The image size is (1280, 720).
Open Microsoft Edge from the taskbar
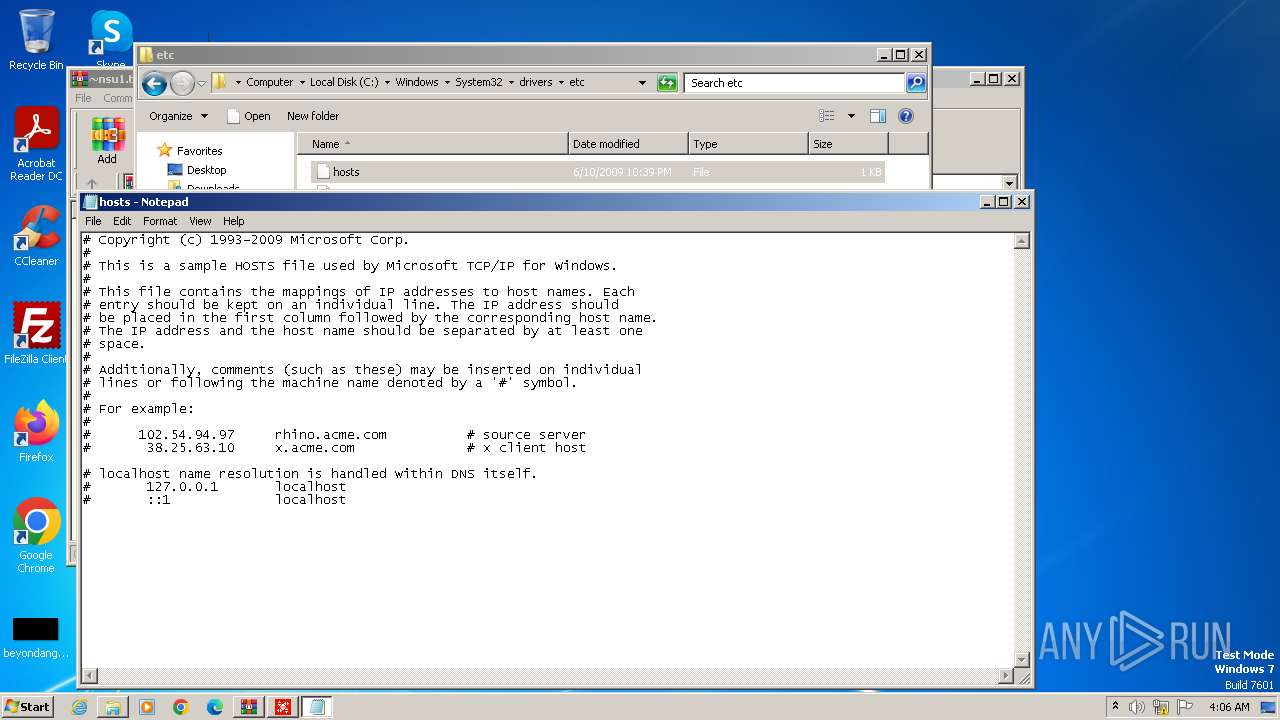(215, 707)
